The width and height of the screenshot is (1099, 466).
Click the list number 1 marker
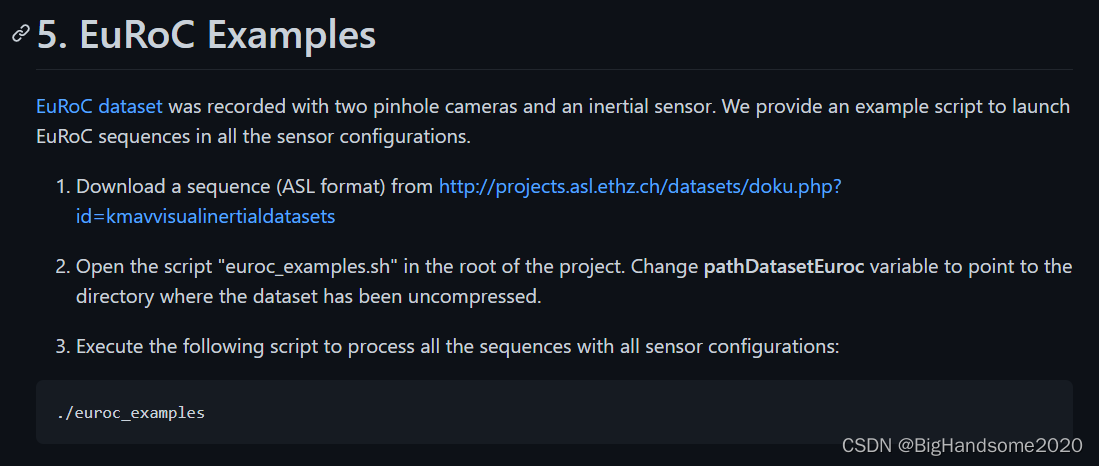click(63, 186)
